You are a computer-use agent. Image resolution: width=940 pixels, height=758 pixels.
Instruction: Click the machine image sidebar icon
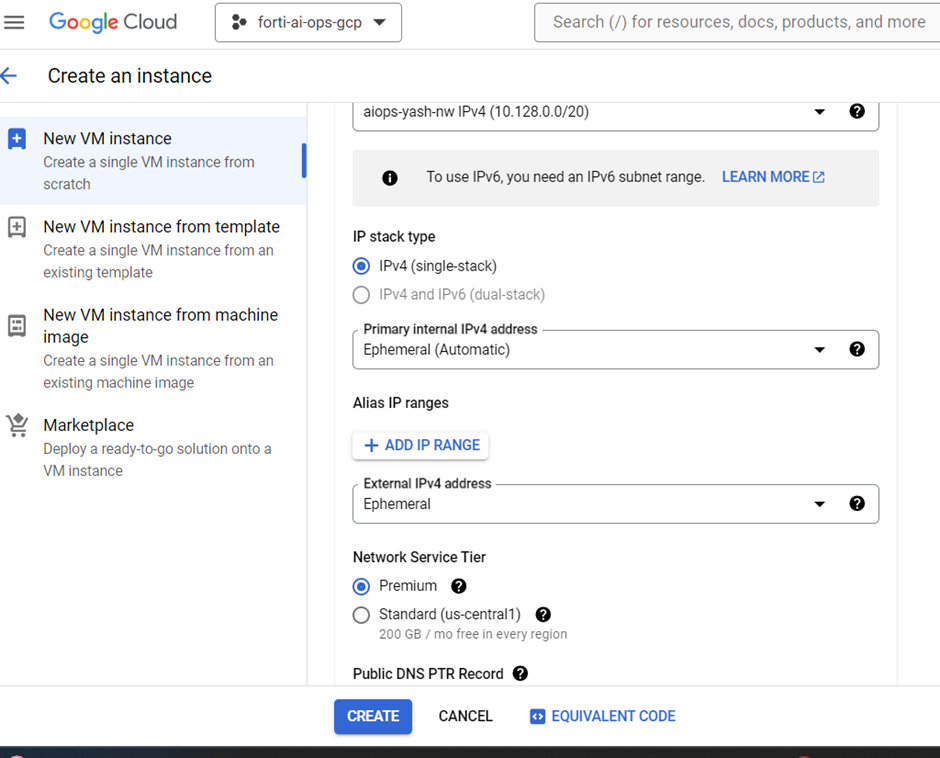17,325
